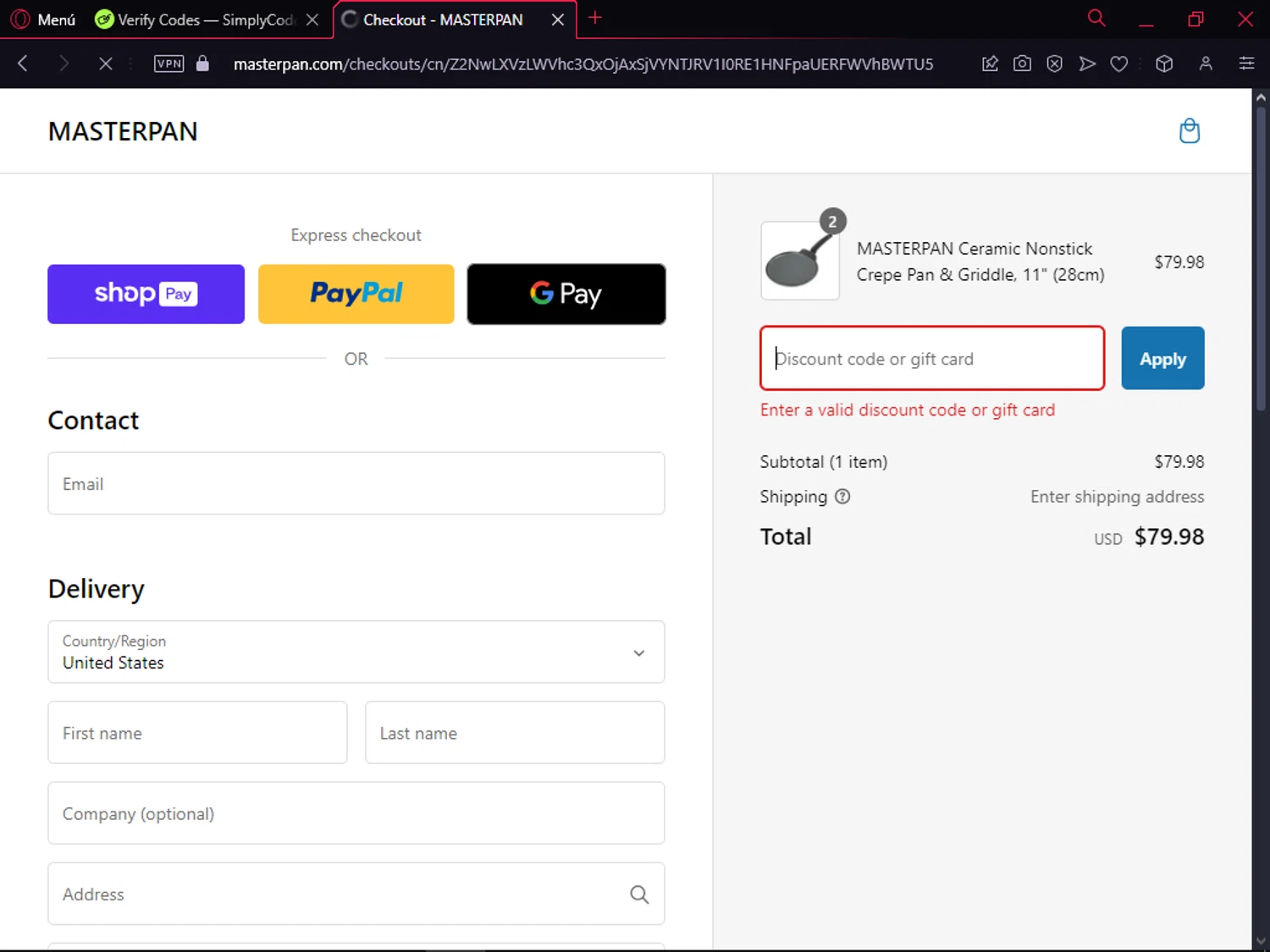1270x952 pixels.
Task: Open the Shipping help question icon
Action: coord(842,497)
